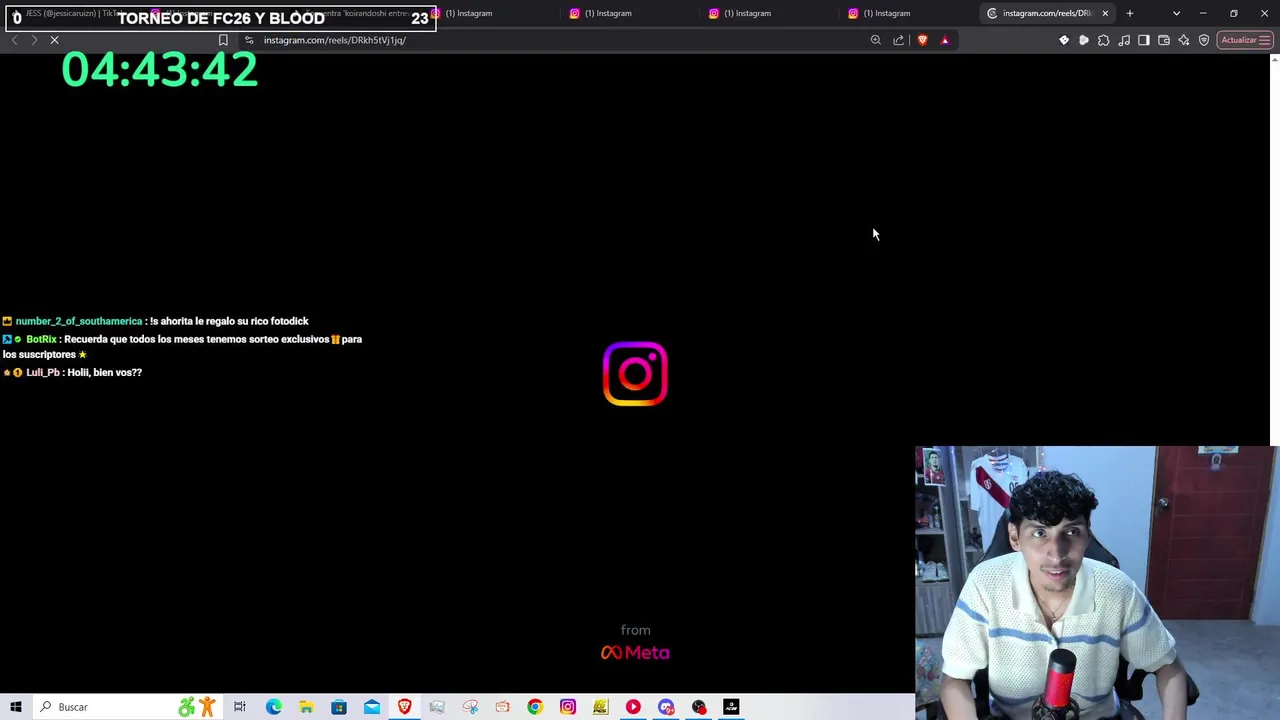Click the rounded extension icon beside the puzzle piece
This screenshot has height=720, width=1280.
(x=1084, y=40)
